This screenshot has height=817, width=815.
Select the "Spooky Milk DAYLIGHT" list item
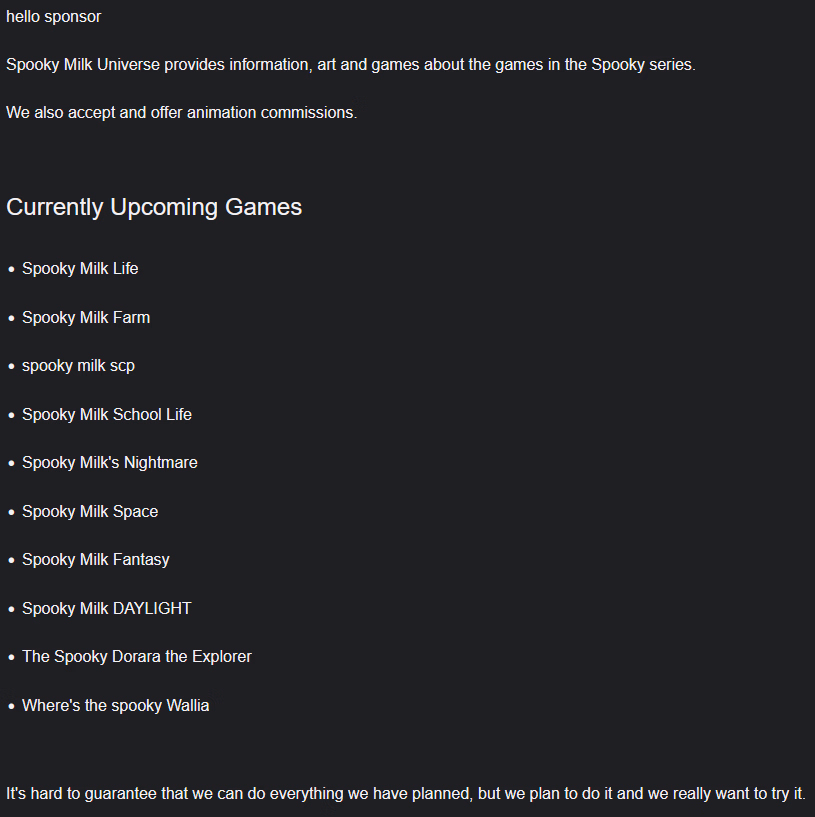[x=107, y=608]
